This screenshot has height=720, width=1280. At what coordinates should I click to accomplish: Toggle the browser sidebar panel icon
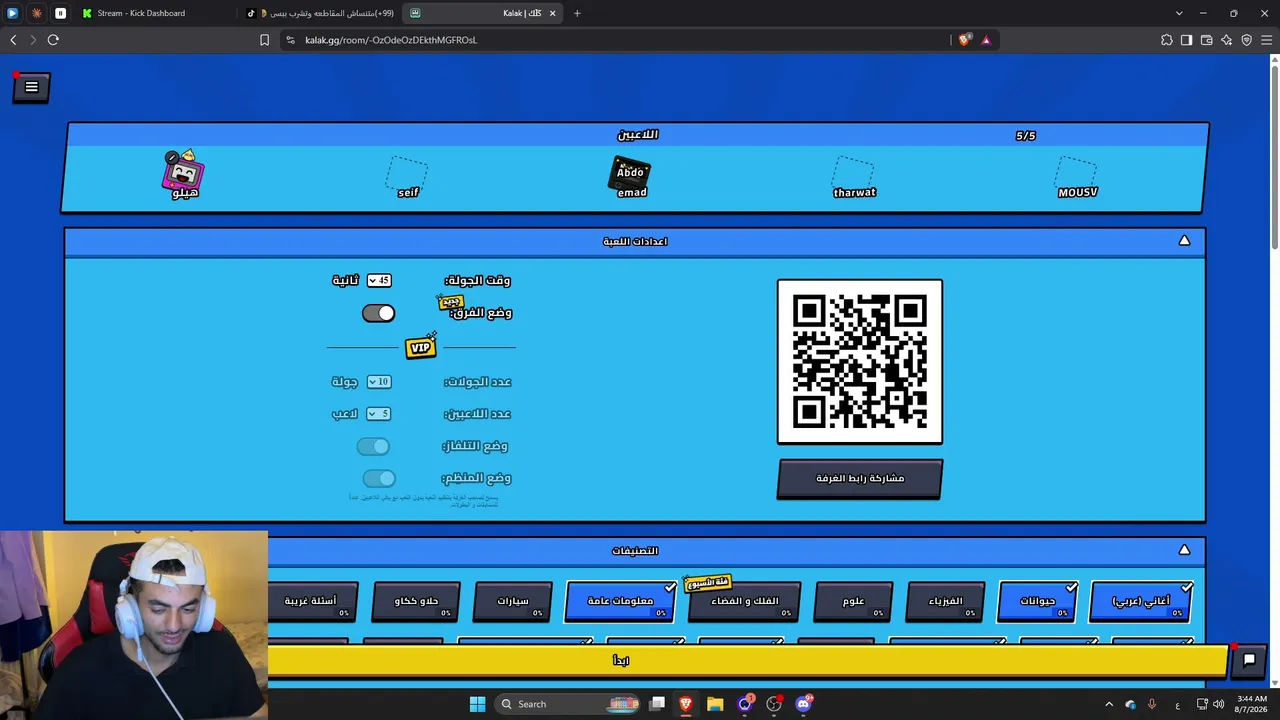pyautogui.click(x=1186, y=40)
